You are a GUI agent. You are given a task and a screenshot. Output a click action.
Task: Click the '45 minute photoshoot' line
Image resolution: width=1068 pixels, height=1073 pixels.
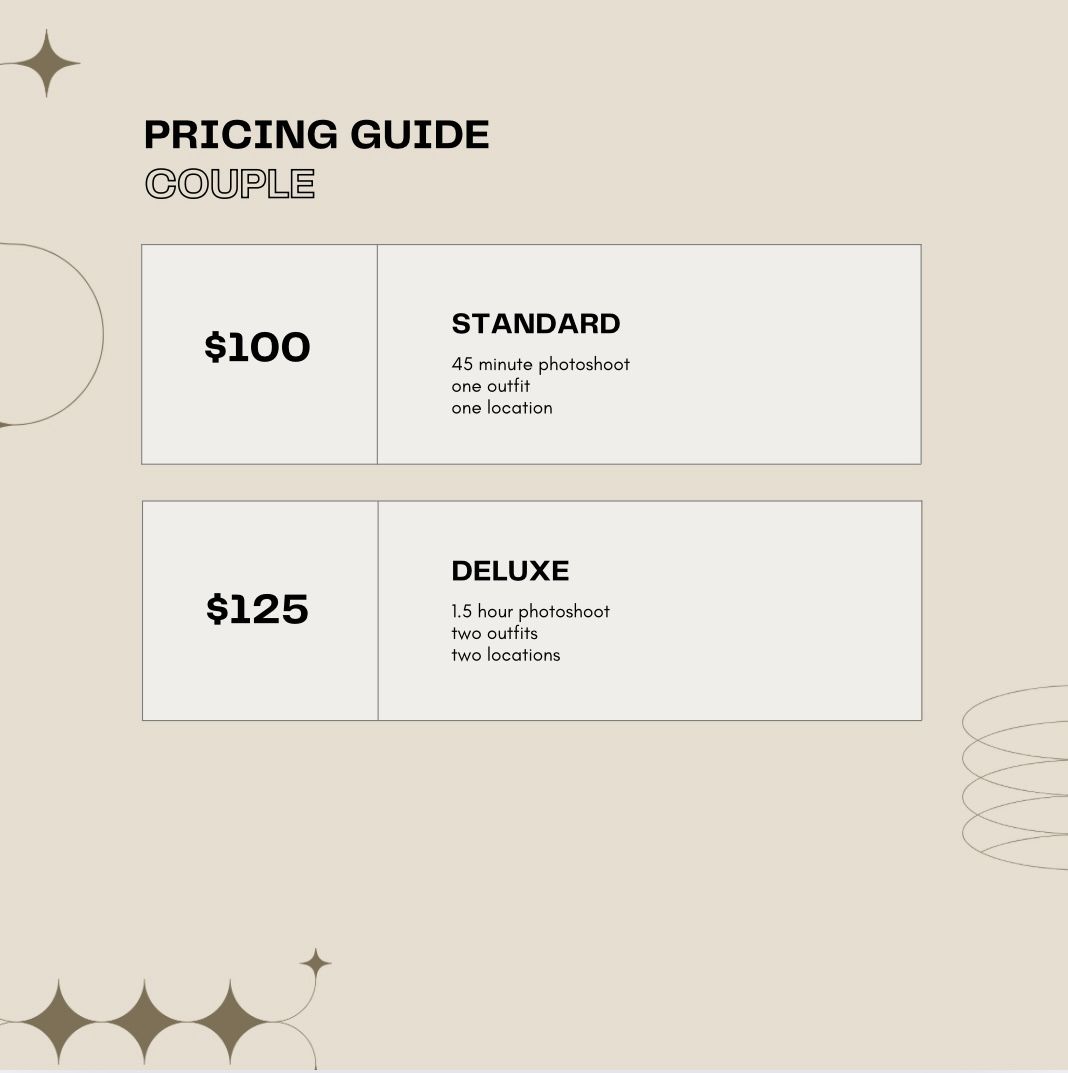click(540, 364)
